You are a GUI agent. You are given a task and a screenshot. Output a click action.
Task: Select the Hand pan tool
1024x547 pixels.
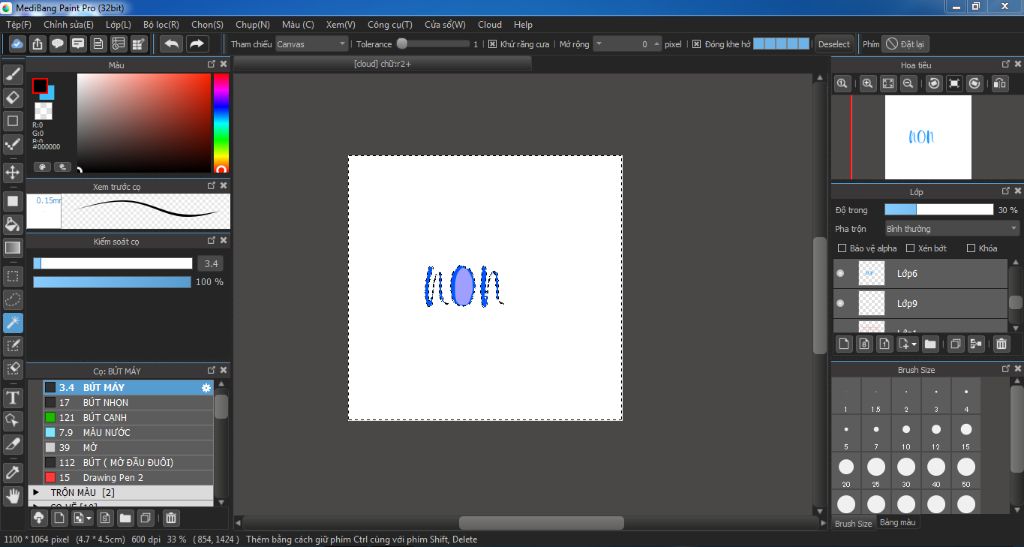coord(12,496)
